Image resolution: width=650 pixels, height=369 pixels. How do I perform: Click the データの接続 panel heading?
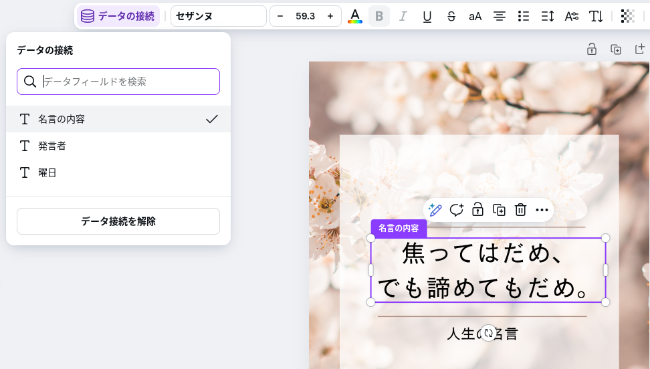45,50
